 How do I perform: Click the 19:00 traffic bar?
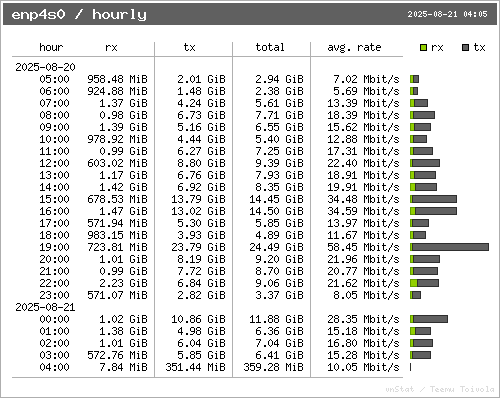pos(450,247)
